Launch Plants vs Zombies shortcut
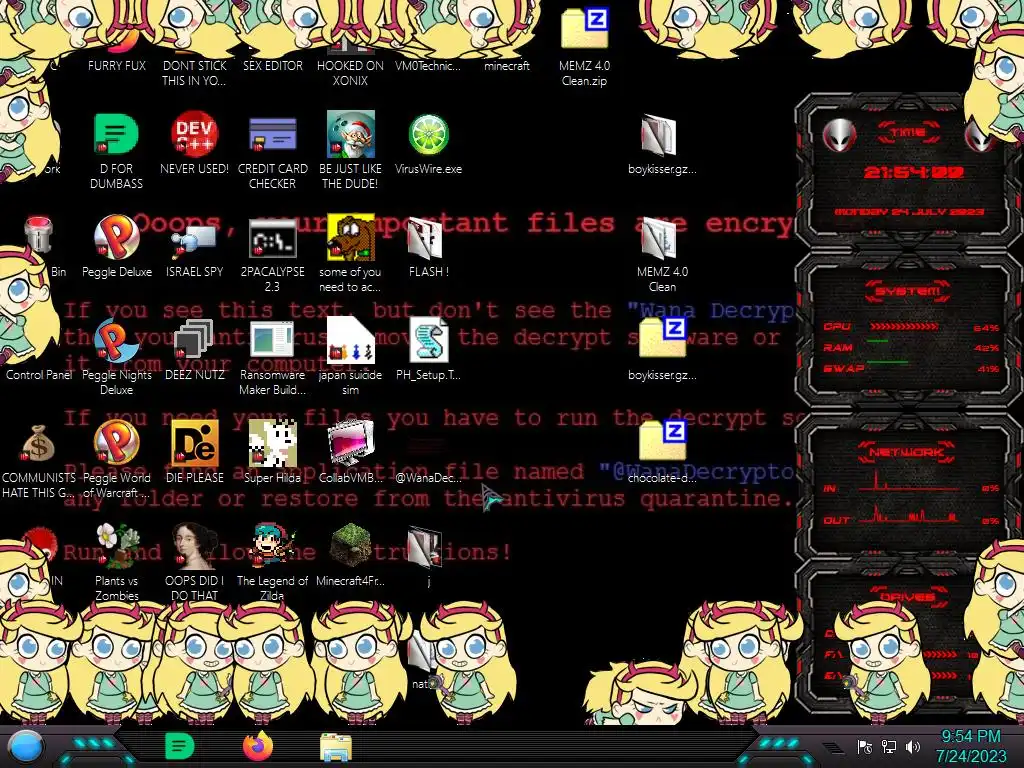The width and height of the screenshot is (1024, 768). (x=116, y=562)
